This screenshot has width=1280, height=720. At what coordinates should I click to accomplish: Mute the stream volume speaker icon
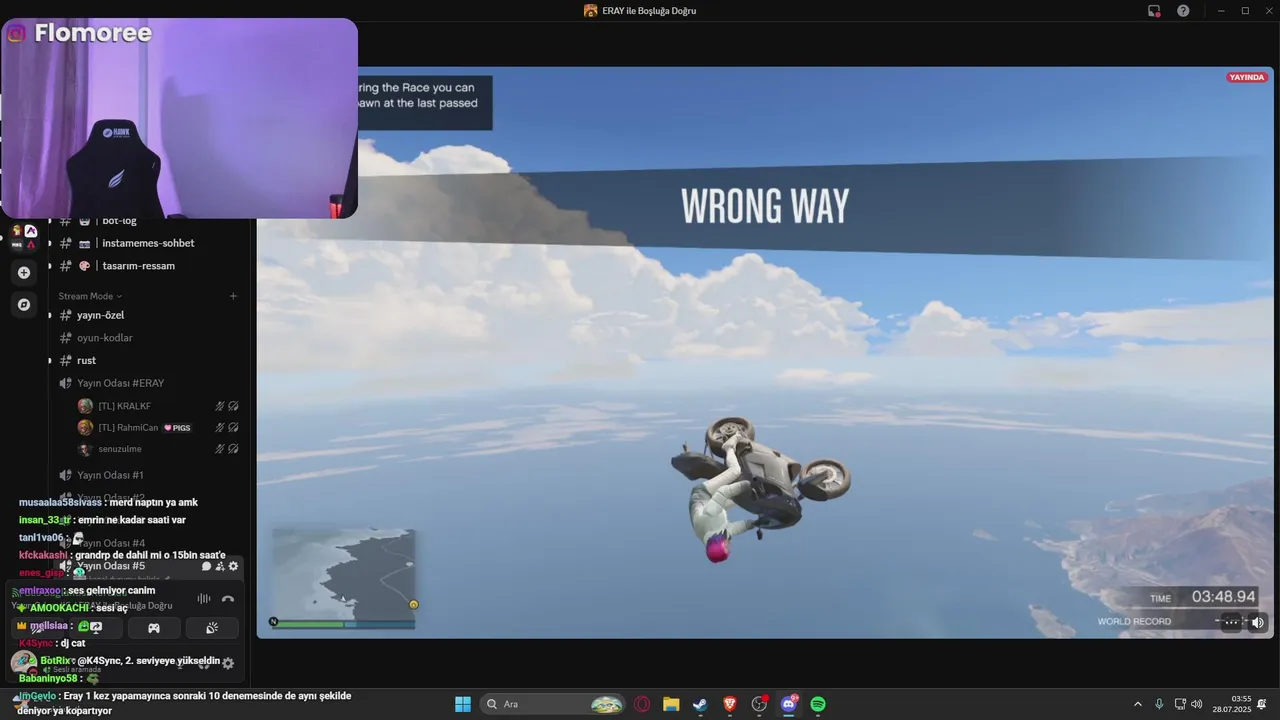pyautogui.click(x=1258, y=622)
